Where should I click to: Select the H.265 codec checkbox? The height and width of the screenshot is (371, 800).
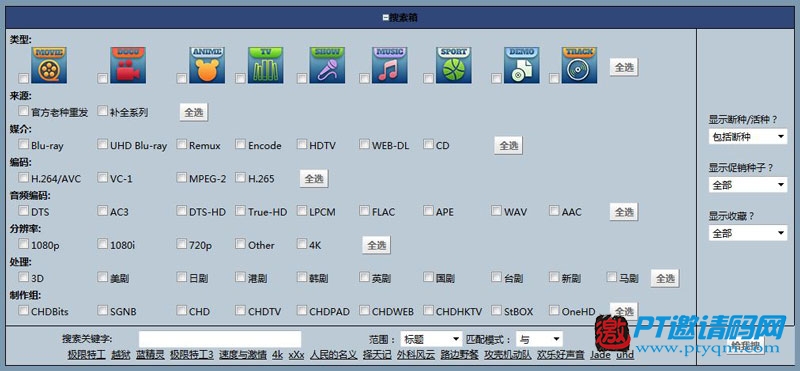coord(240,178)
